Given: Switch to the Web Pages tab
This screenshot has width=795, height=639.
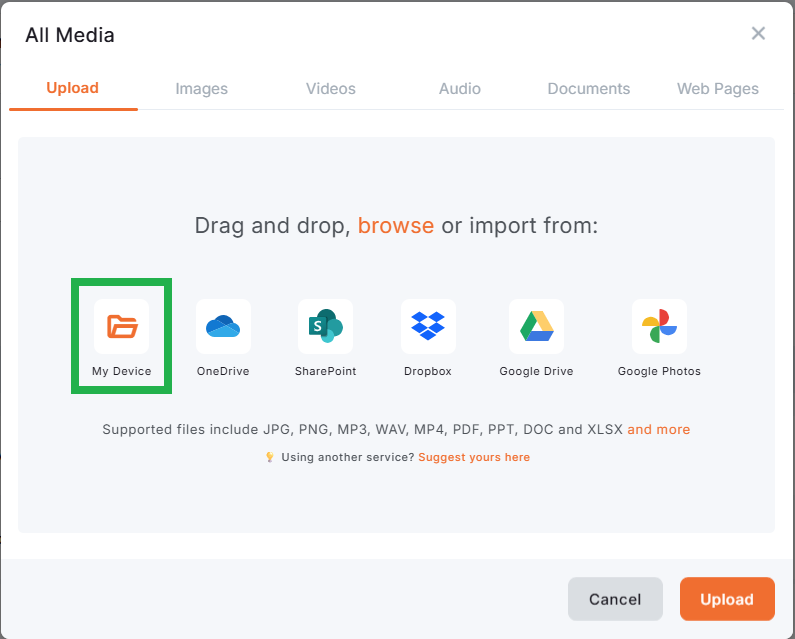Looking at the screenshot, I should click(x=718, y=89).
